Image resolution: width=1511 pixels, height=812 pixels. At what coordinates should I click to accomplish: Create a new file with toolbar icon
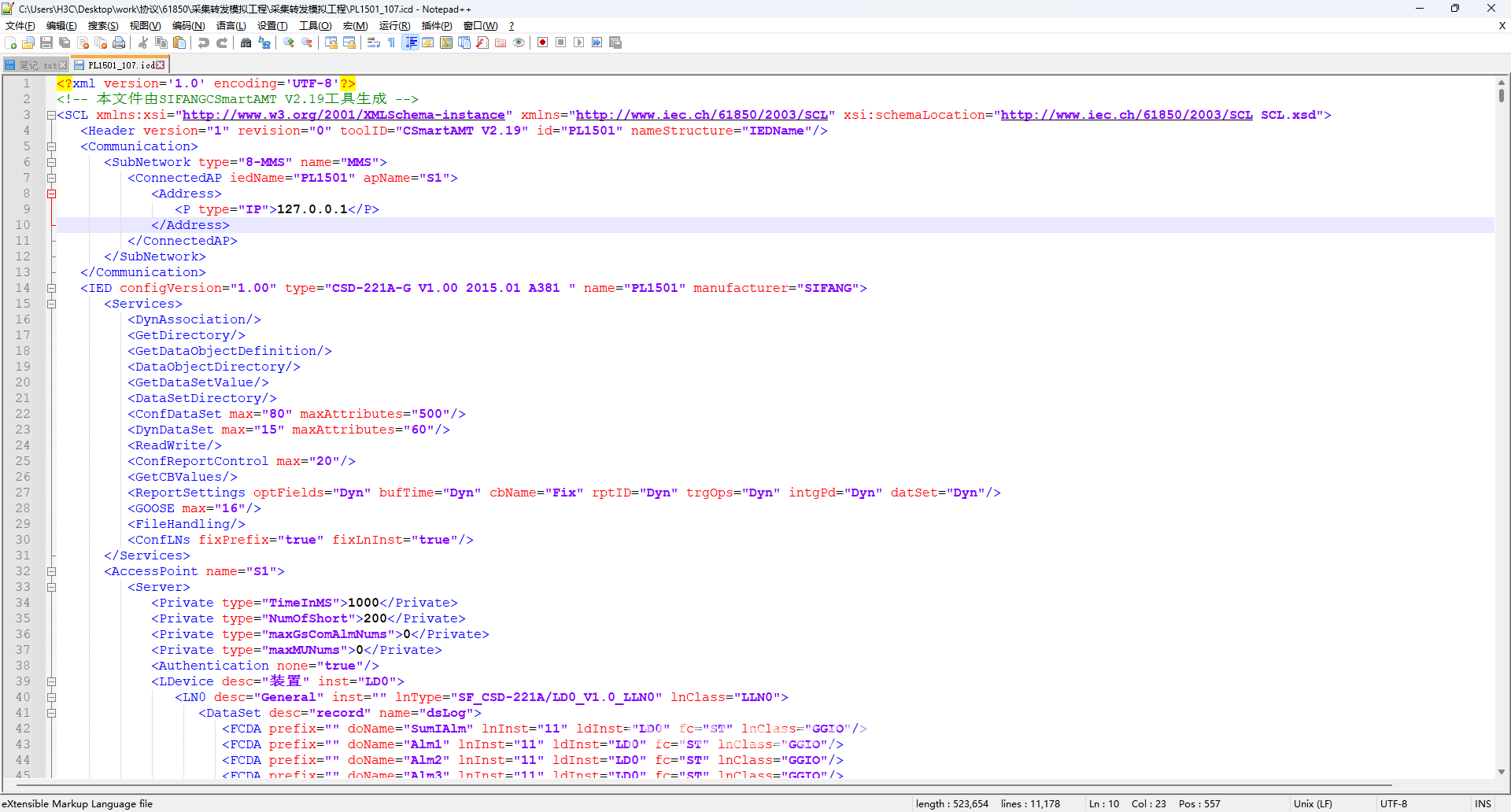pyautogui.click(x=10, y=42)
